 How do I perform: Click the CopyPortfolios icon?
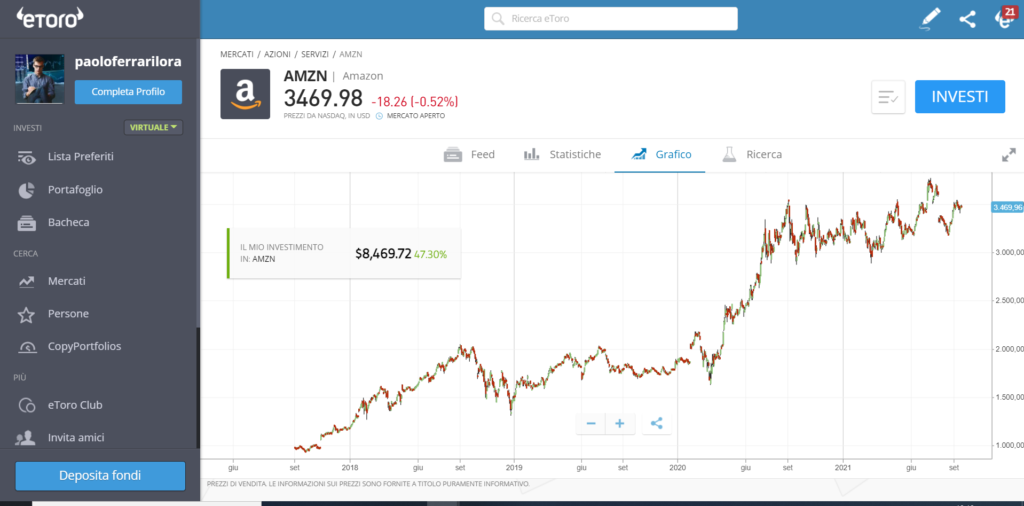point(27,347)
